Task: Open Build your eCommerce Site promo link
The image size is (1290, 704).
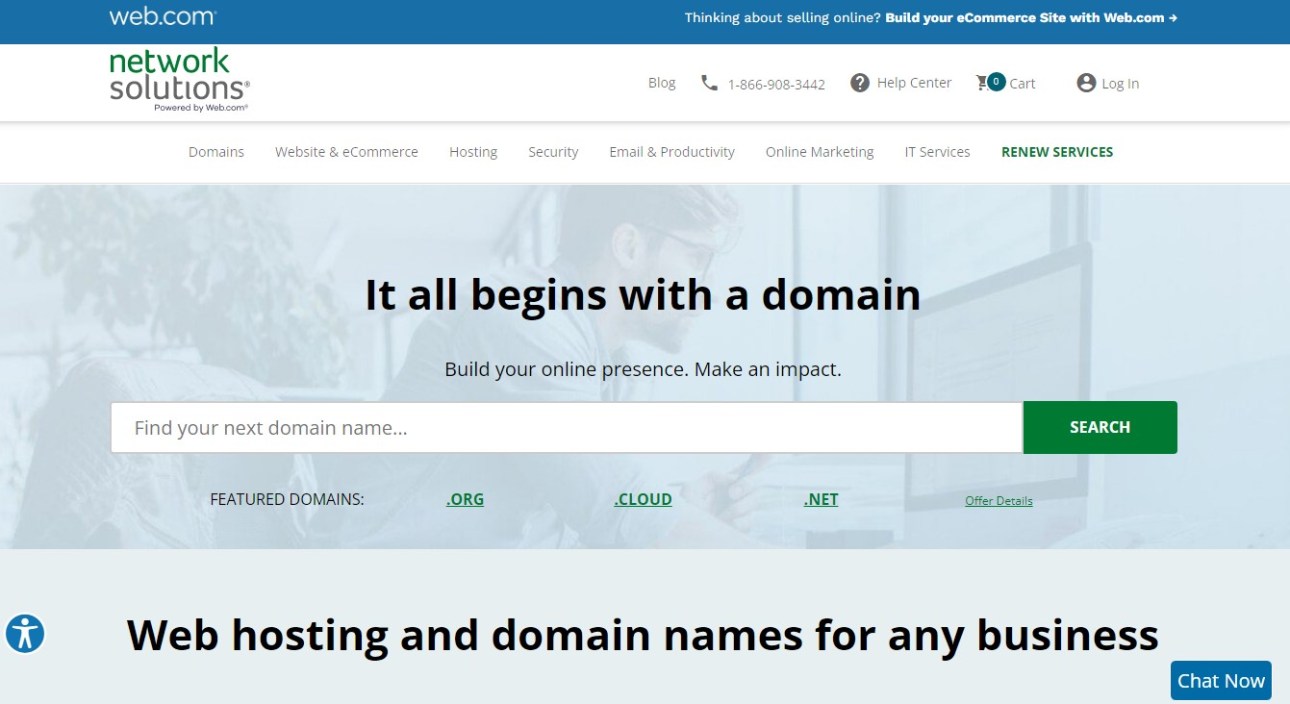Action: [x=1031, y=18]
